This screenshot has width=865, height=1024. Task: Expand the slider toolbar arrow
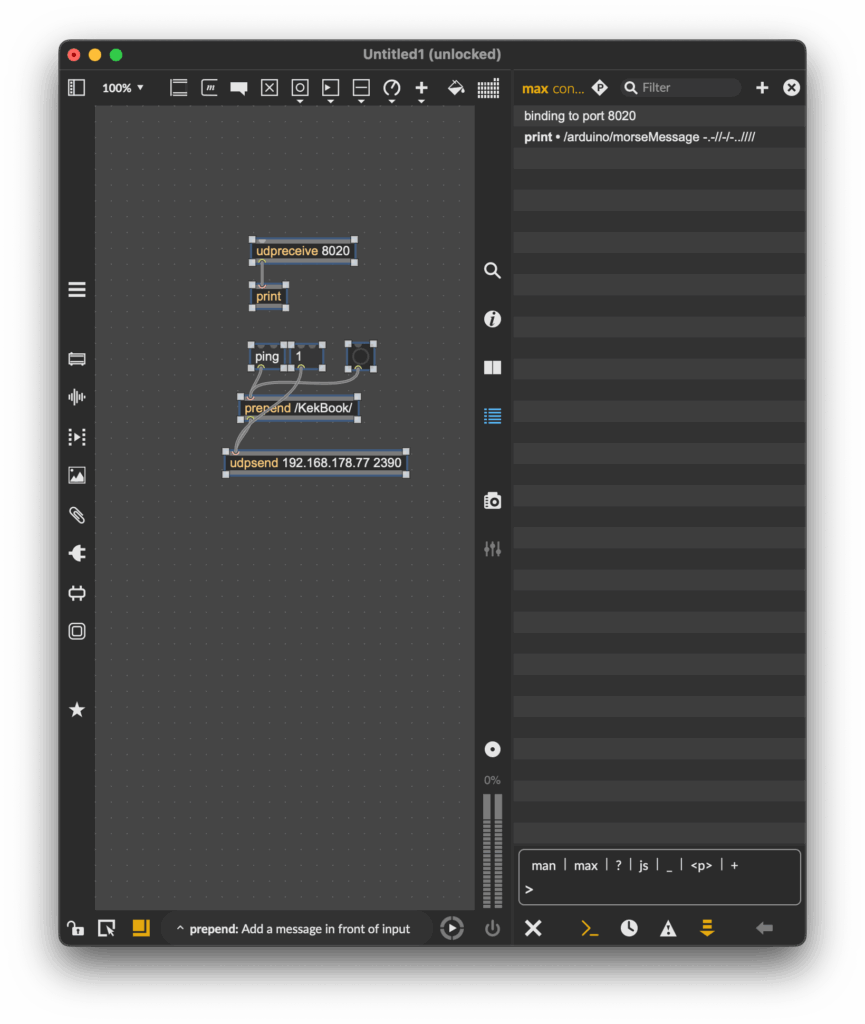click(x=361, y=102)
